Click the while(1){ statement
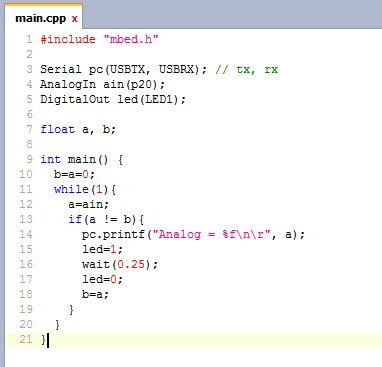The image size is (382, 367). (x=85, y=189)
